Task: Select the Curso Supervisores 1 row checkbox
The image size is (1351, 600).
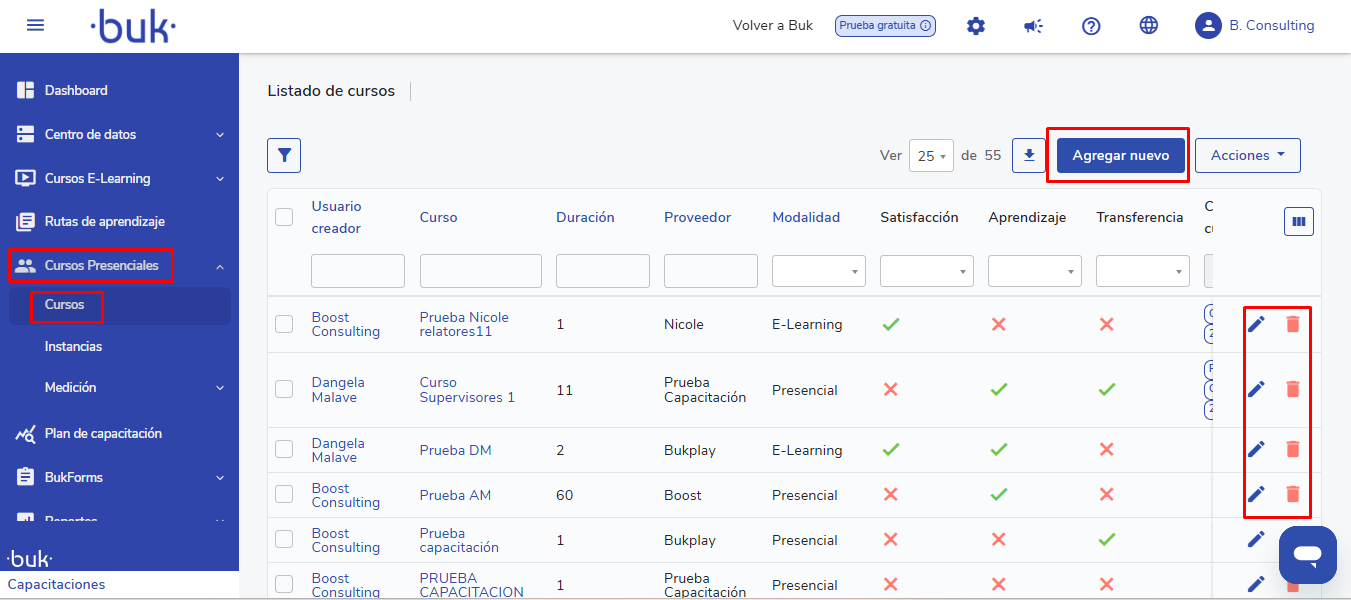Action: click(284, 389)
